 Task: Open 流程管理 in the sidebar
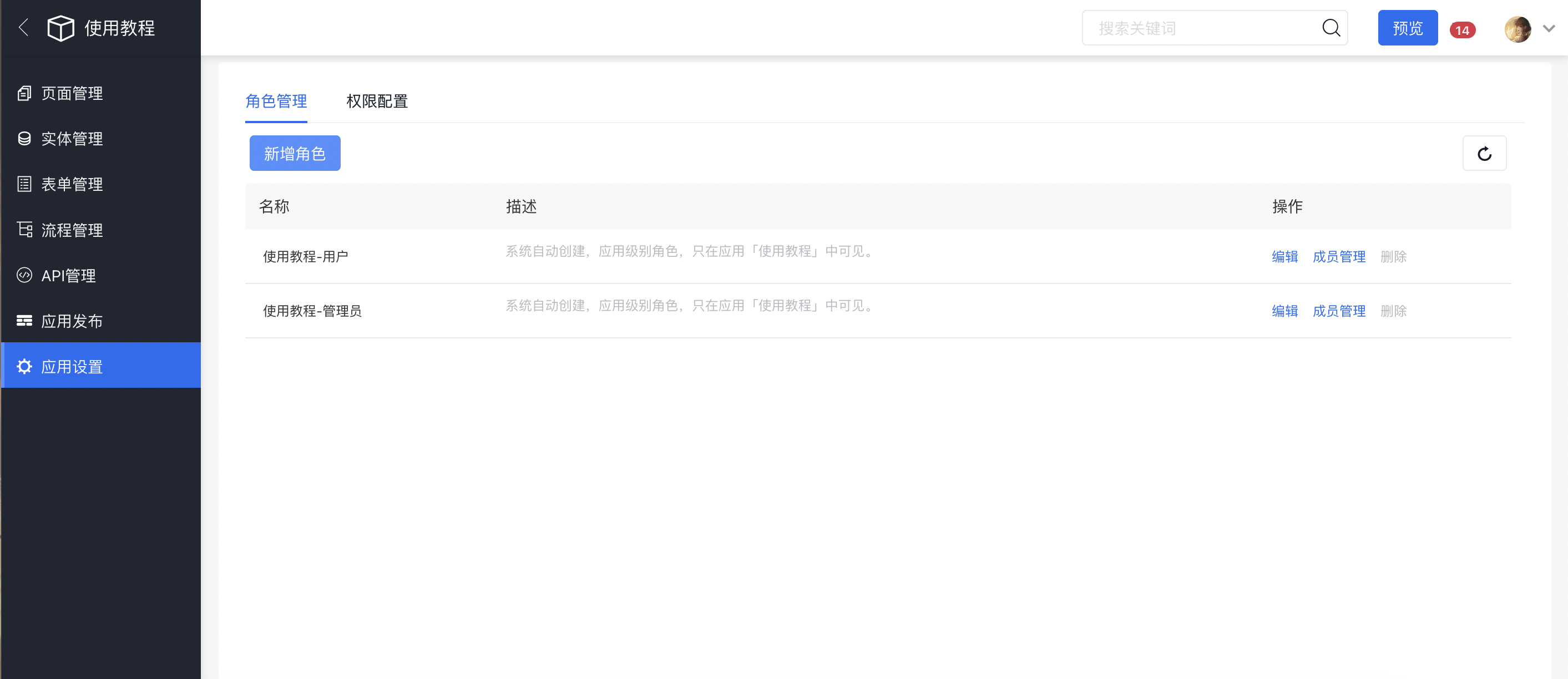(x=100, y=229)
